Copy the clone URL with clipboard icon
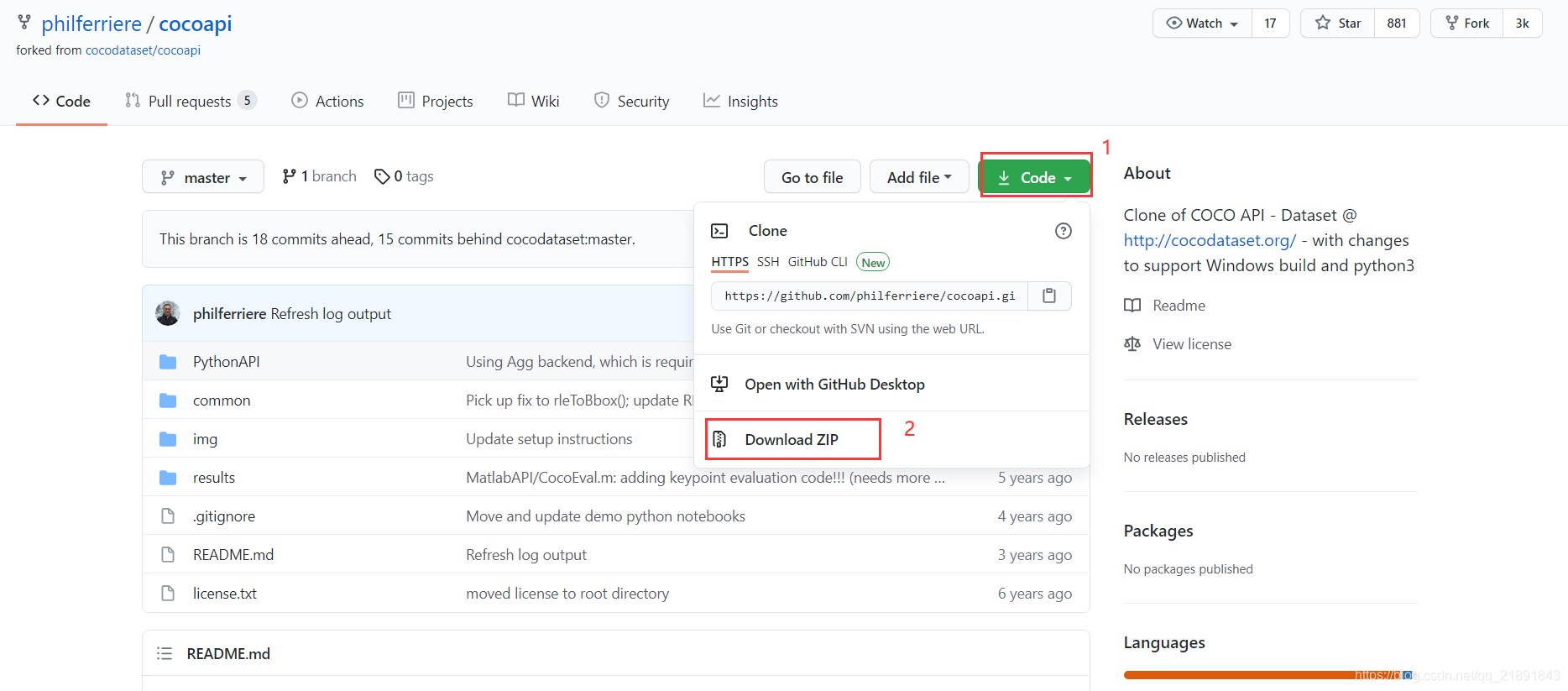Viewport: 1568px width, 691px height. (x=1049, y=296)
